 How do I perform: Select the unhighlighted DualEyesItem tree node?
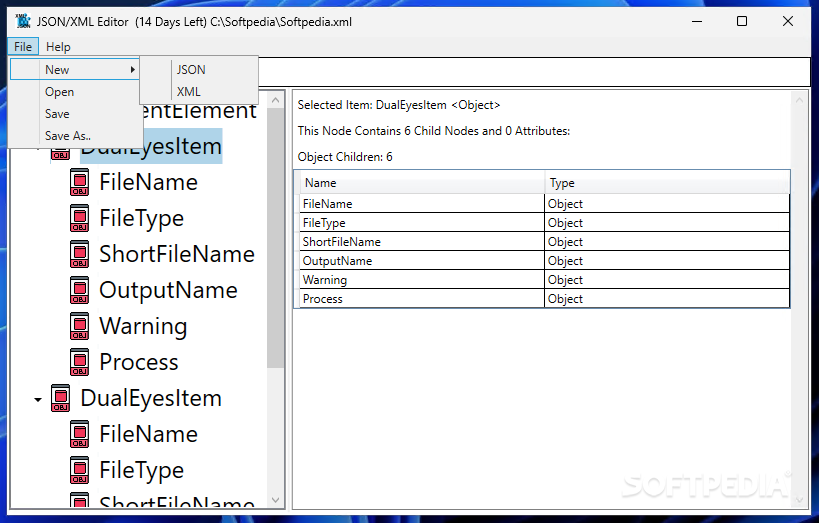151,398
